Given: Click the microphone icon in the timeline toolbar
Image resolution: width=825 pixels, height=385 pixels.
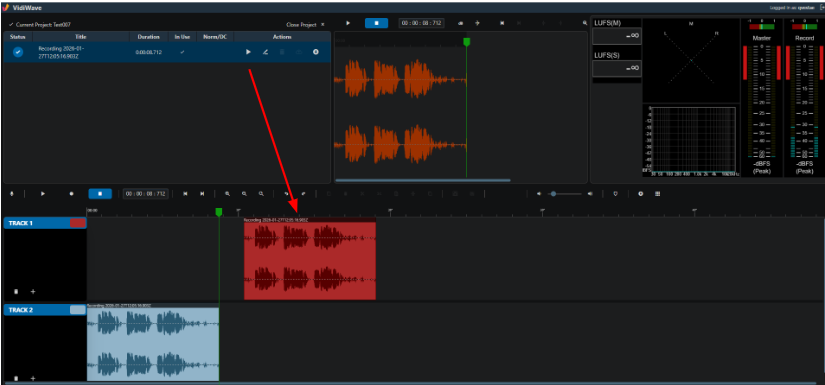Looking at the screenshot, I should click(12, 194).
